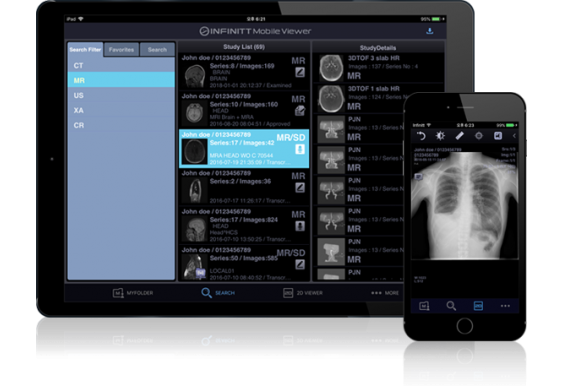Select the 3DTOF 1 slab HR series
Viewport: 564px width, 386px height.
[378, 99]
